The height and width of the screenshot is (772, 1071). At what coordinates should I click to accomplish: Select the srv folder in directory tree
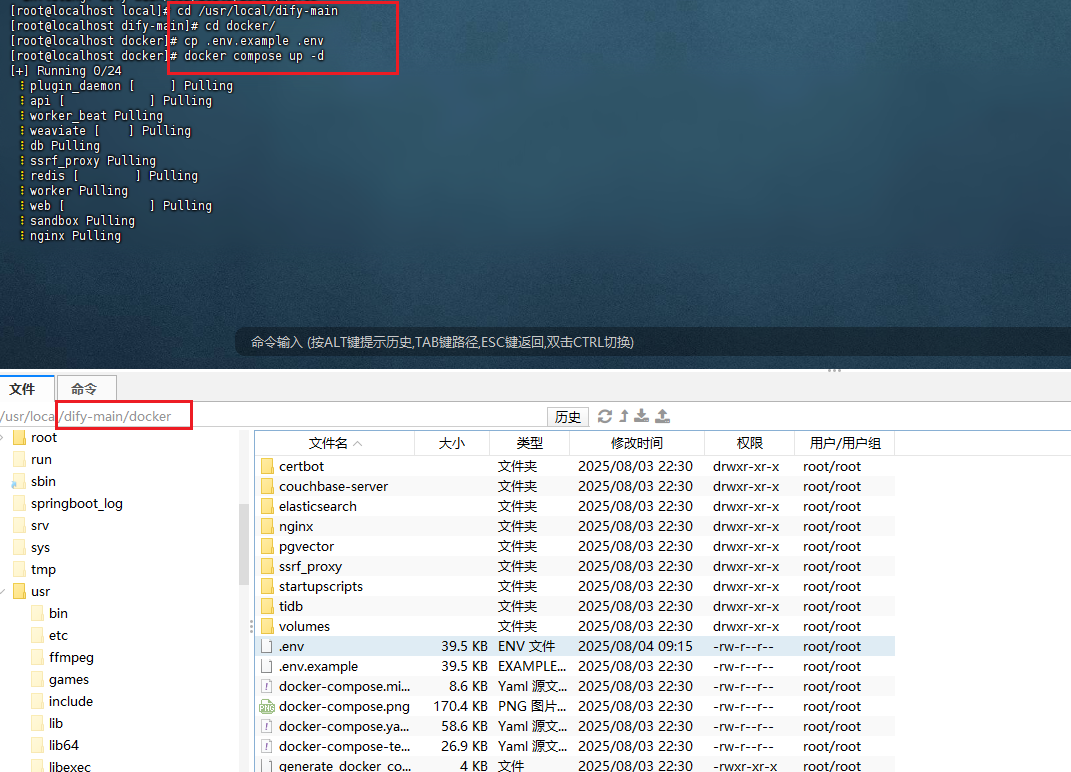point(40,525)
